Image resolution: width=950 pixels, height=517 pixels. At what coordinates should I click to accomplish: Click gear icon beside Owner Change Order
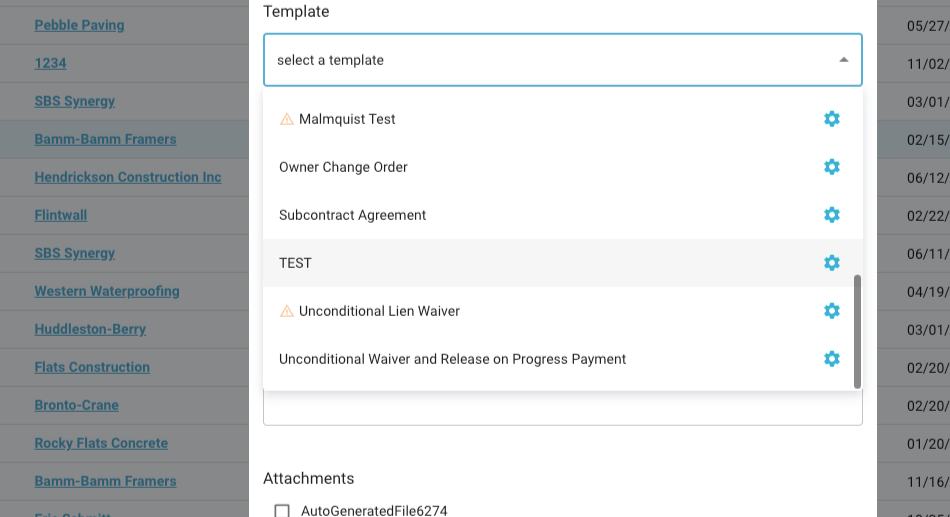(x=831, y=167)
